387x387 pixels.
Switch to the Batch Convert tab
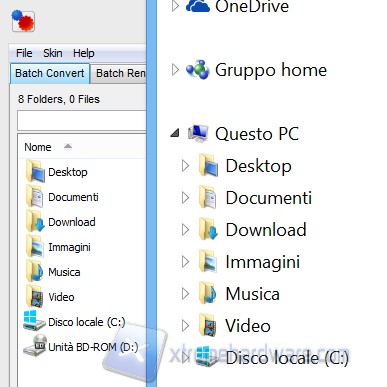point(50,73)
